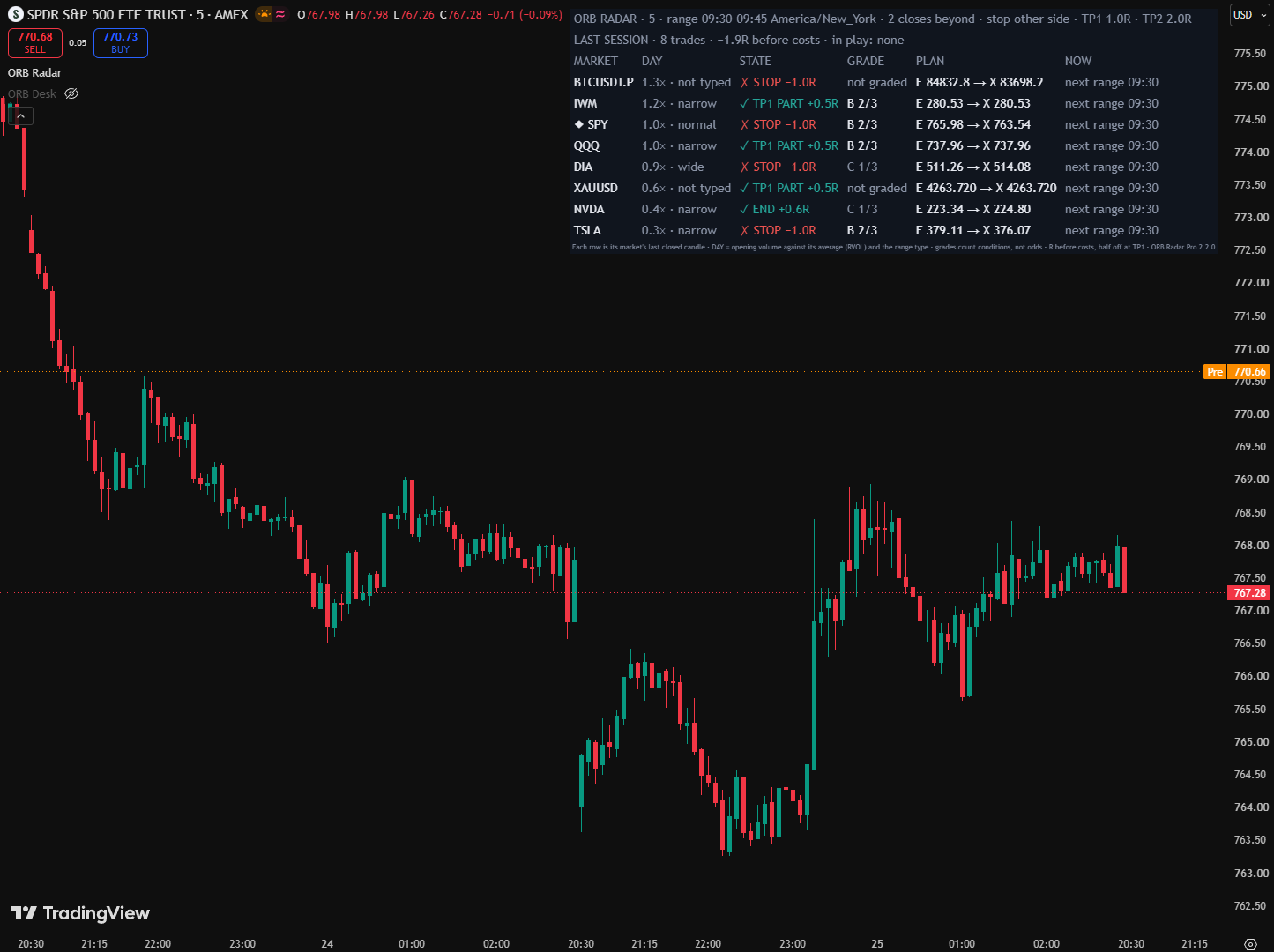Click the orange Pre 770.66 price label
The width and height of the screenshot is (1274, 952).
(1236, 372)
